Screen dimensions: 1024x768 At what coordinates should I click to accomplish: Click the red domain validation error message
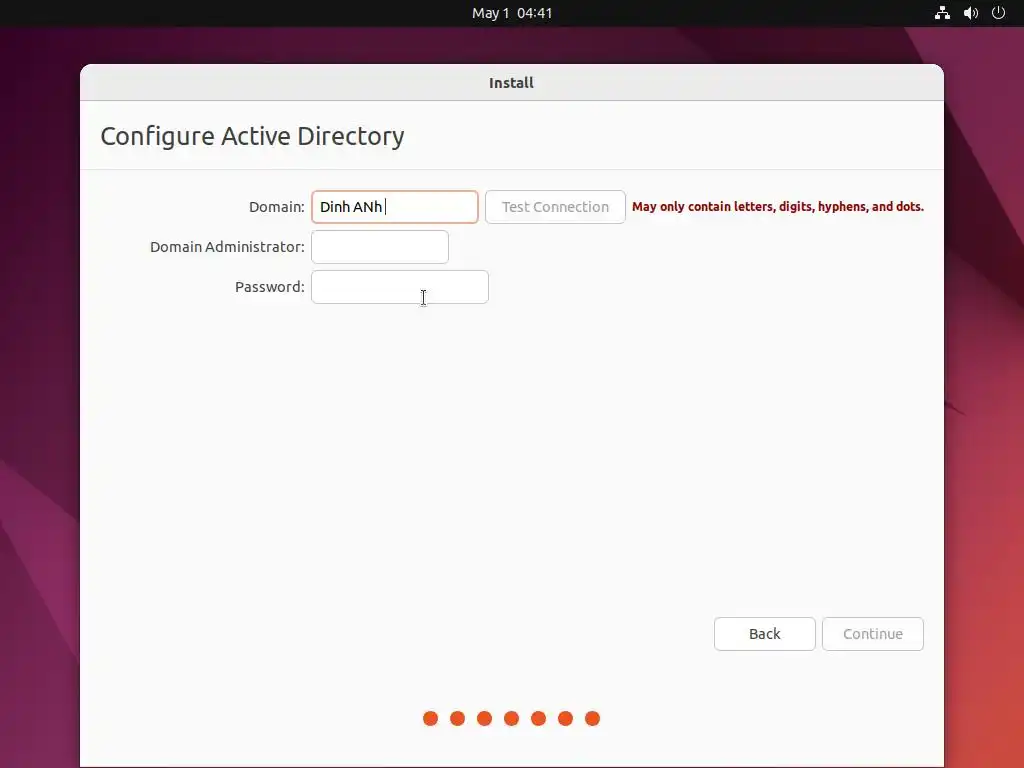778,206
